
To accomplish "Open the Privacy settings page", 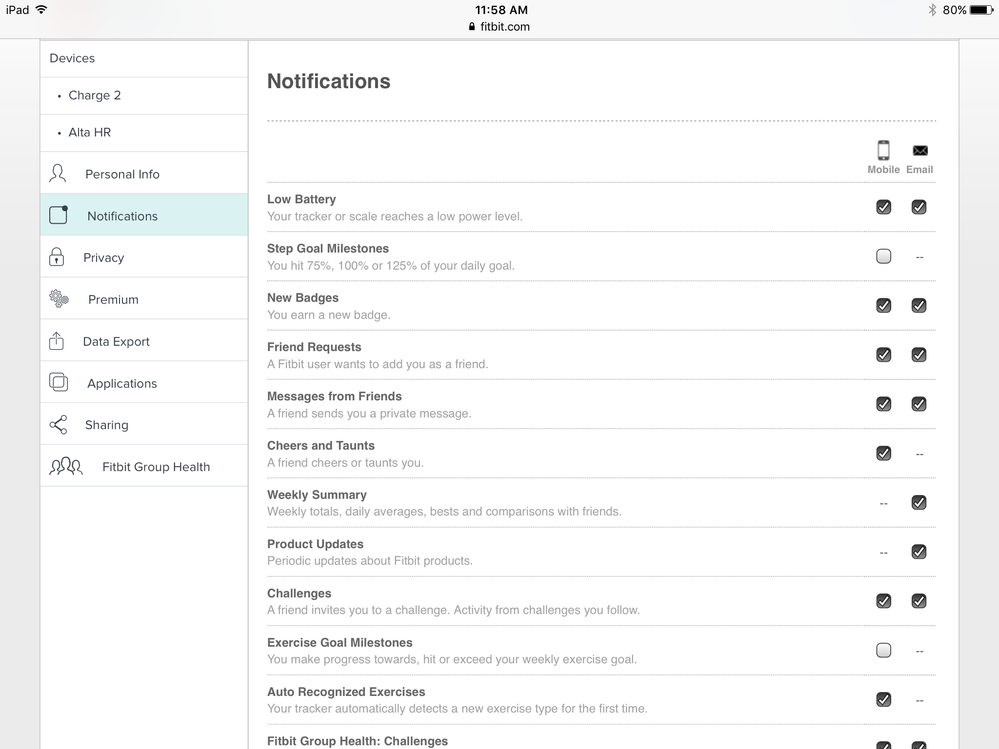I will click(x=144, y=257).
